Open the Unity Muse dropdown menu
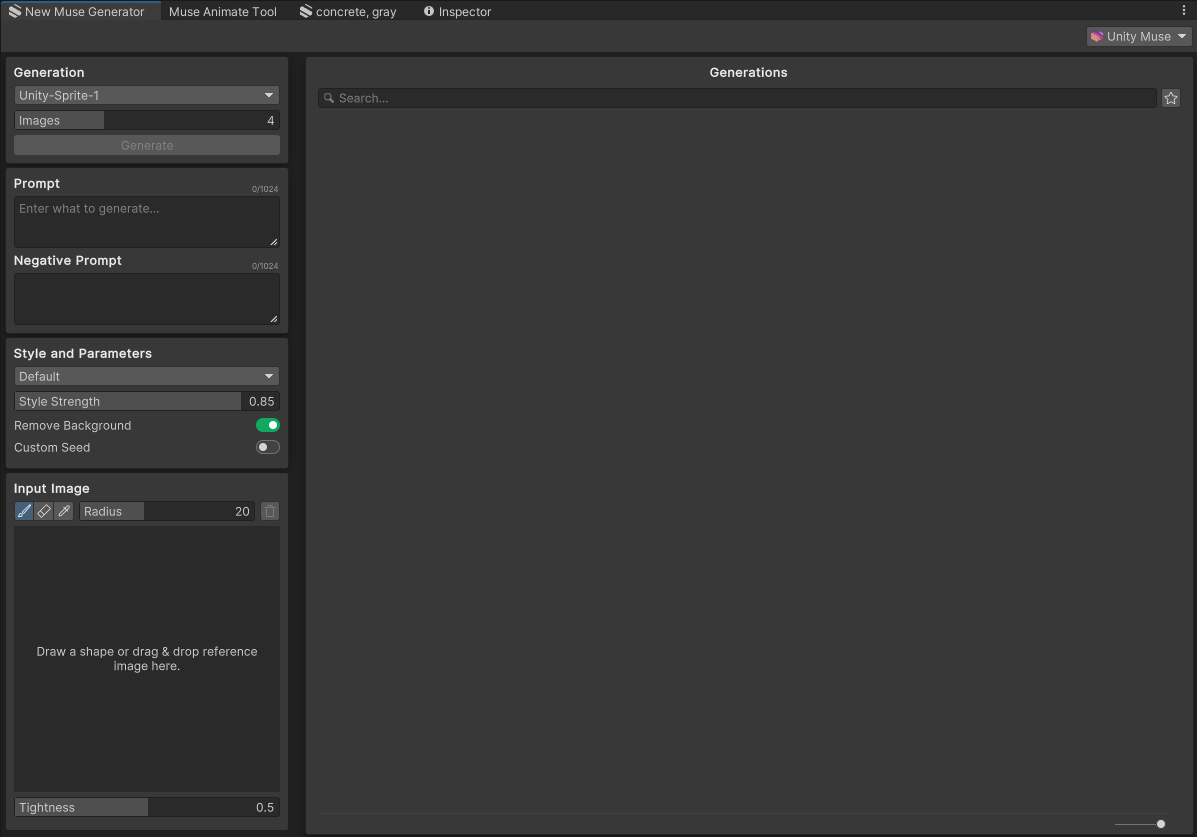 [1138, 36]
